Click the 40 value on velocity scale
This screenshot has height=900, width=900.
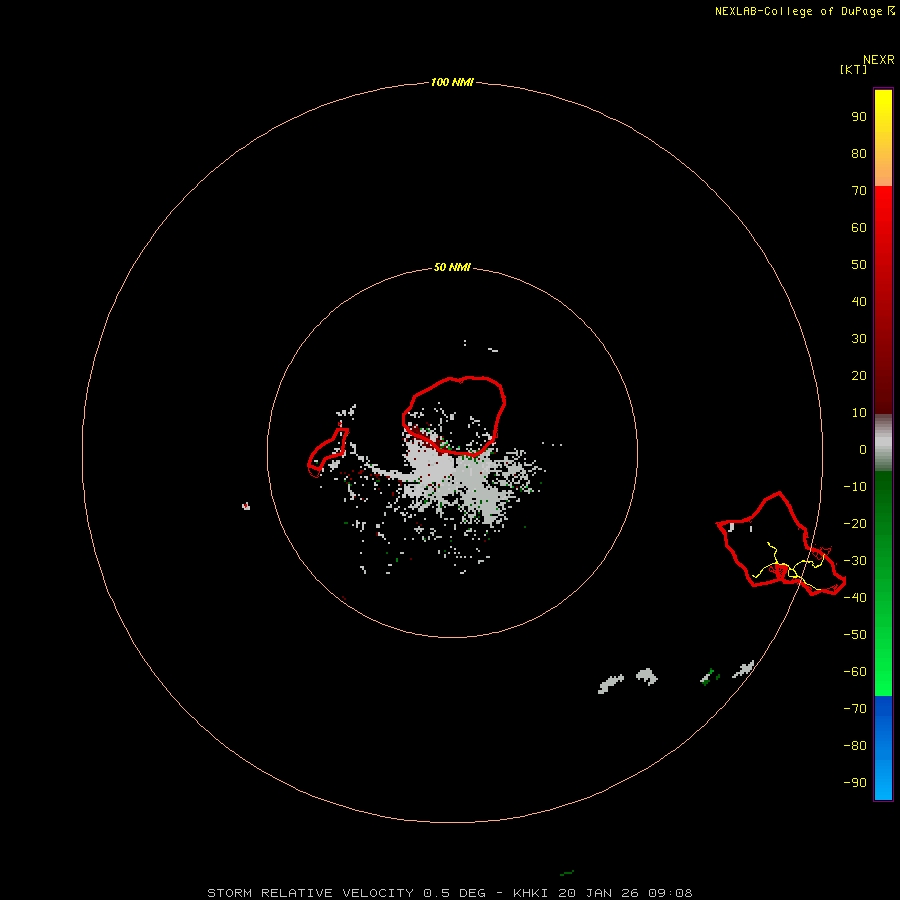pyautogui.click(x=859, y=302)
